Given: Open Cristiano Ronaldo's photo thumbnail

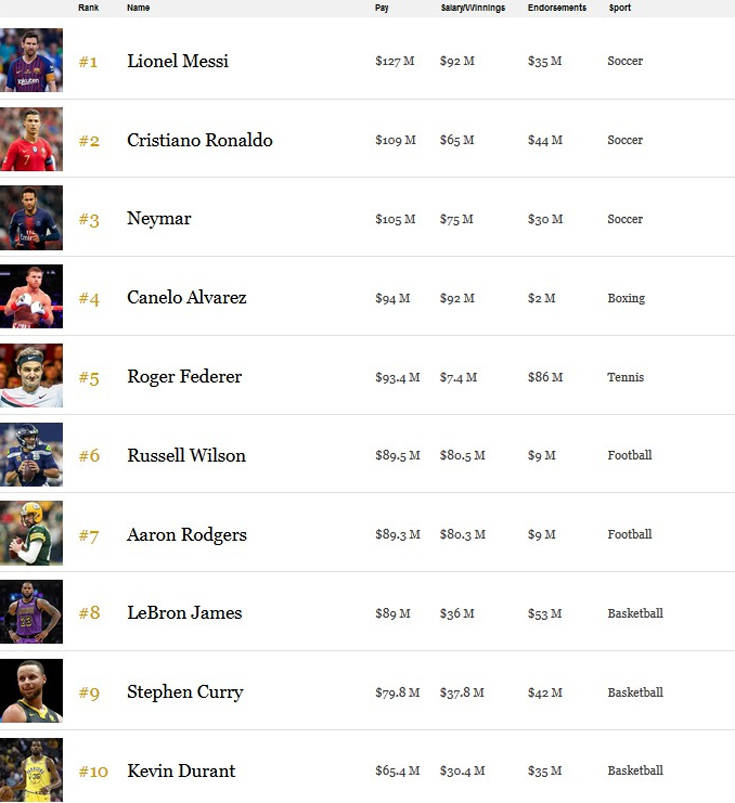Looking at the screenshot, I should [31, 139].
